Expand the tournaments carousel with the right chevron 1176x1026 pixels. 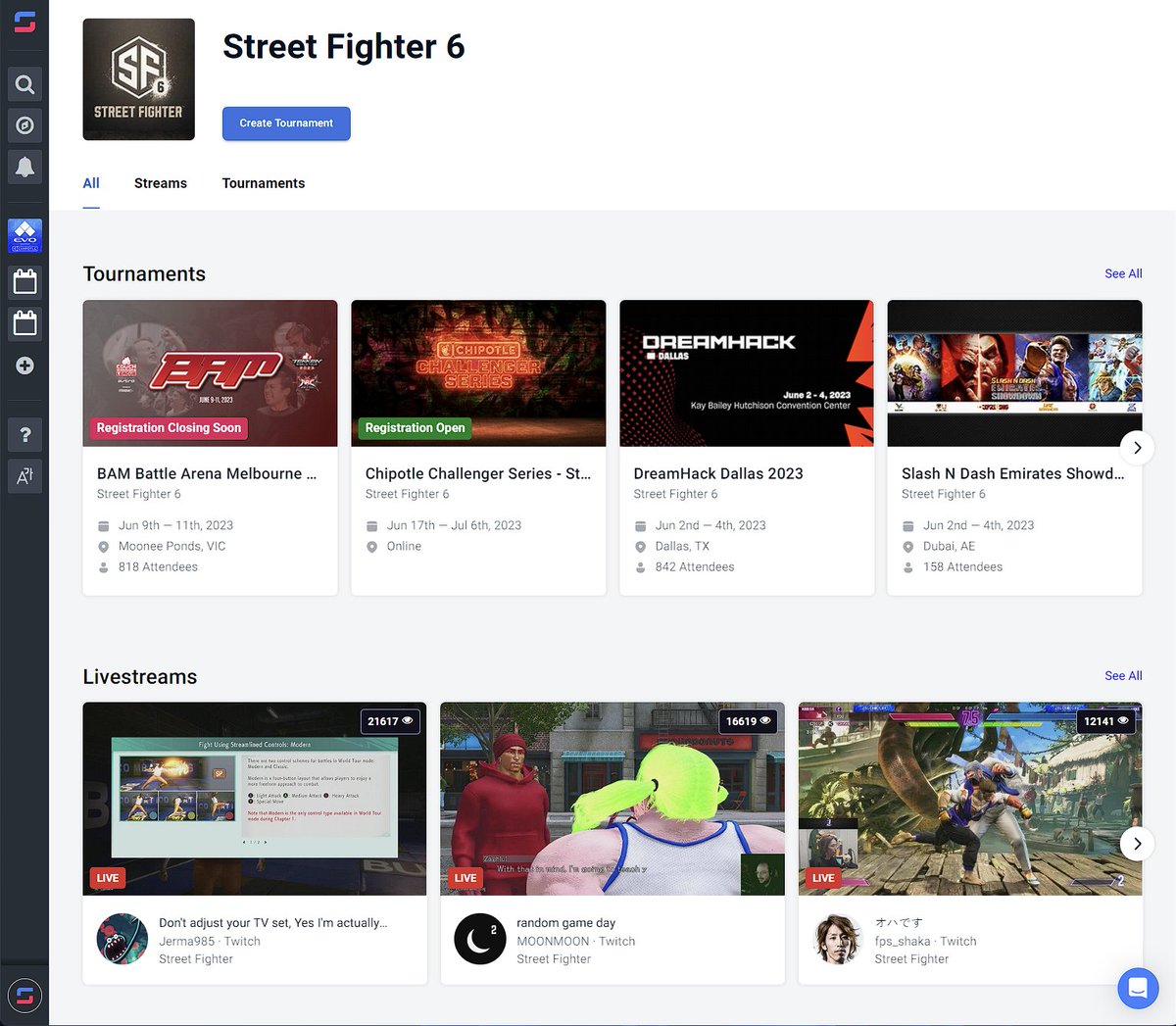tap(1137, 447)
